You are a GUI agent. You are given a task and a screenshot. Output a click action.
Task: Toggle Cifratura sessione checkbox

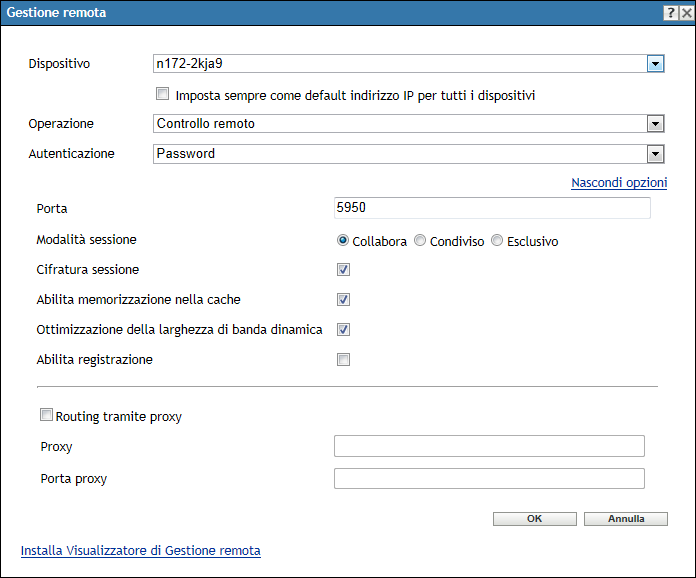343,270
